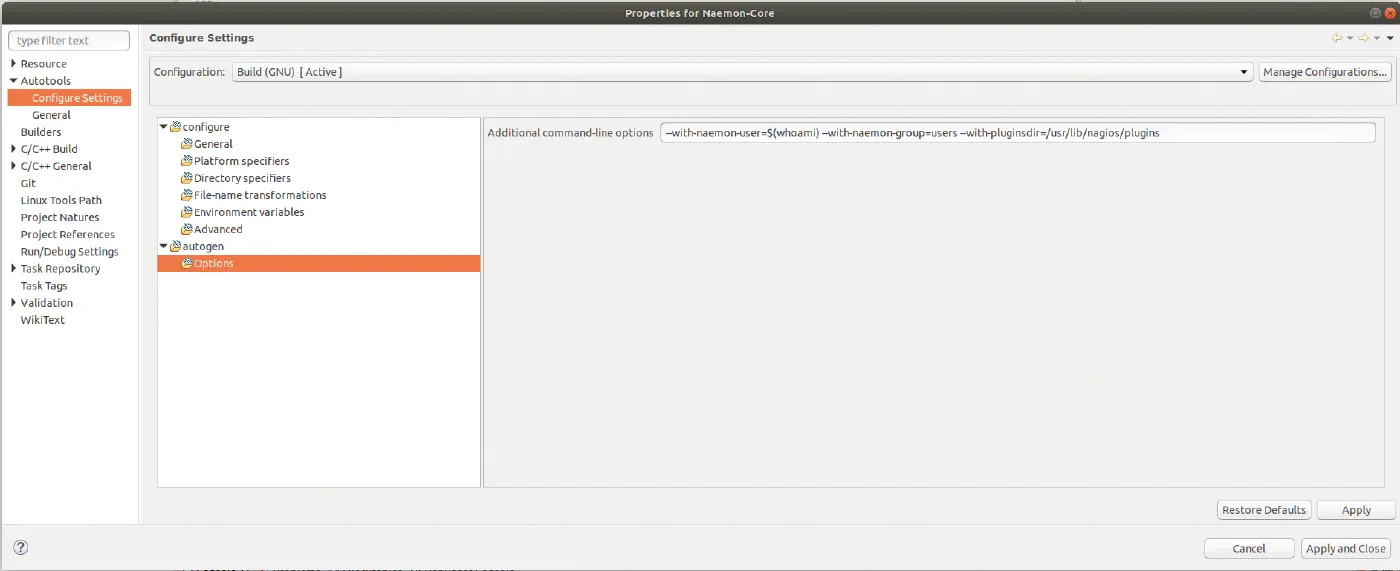Focus Additional command-line options field

click(1018, 133)
